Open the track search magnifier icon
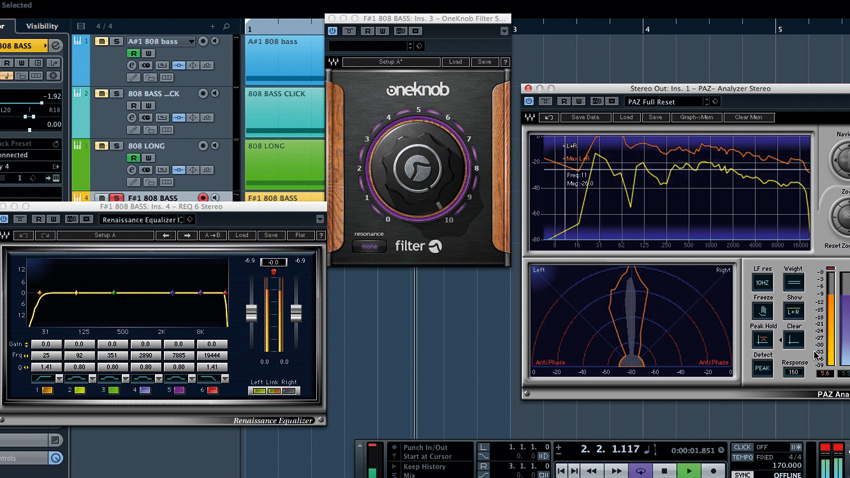 [227, 26]
